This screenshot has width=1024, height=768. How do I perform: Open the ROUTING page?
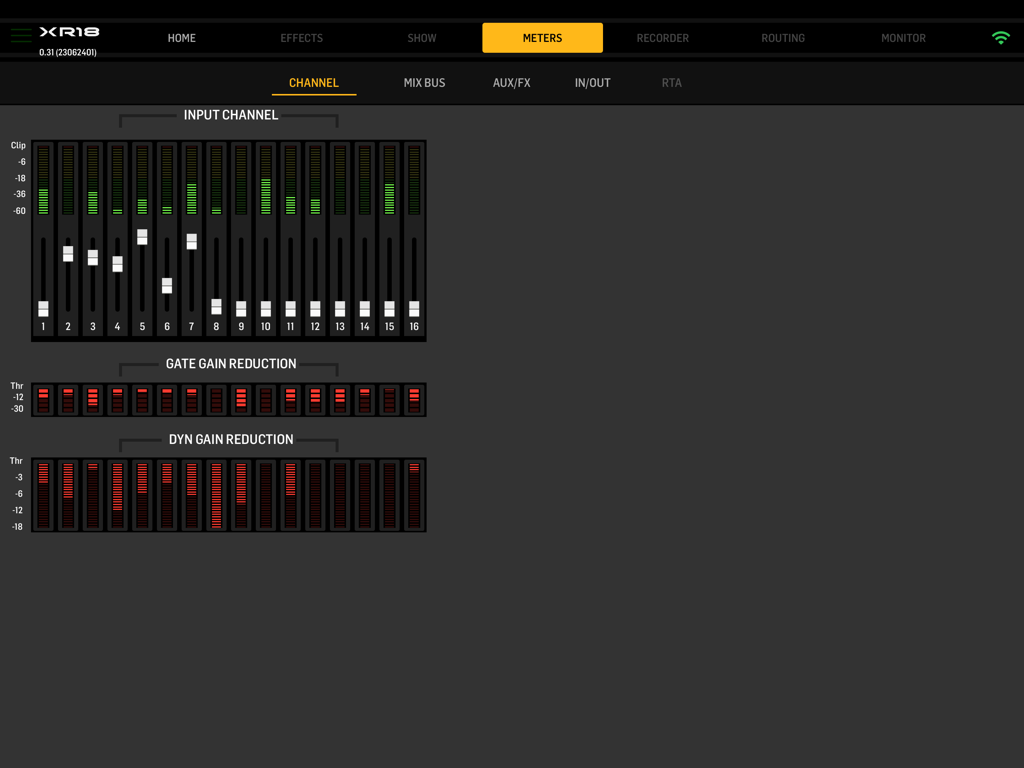pyautogui.click(x=783, y=37)
